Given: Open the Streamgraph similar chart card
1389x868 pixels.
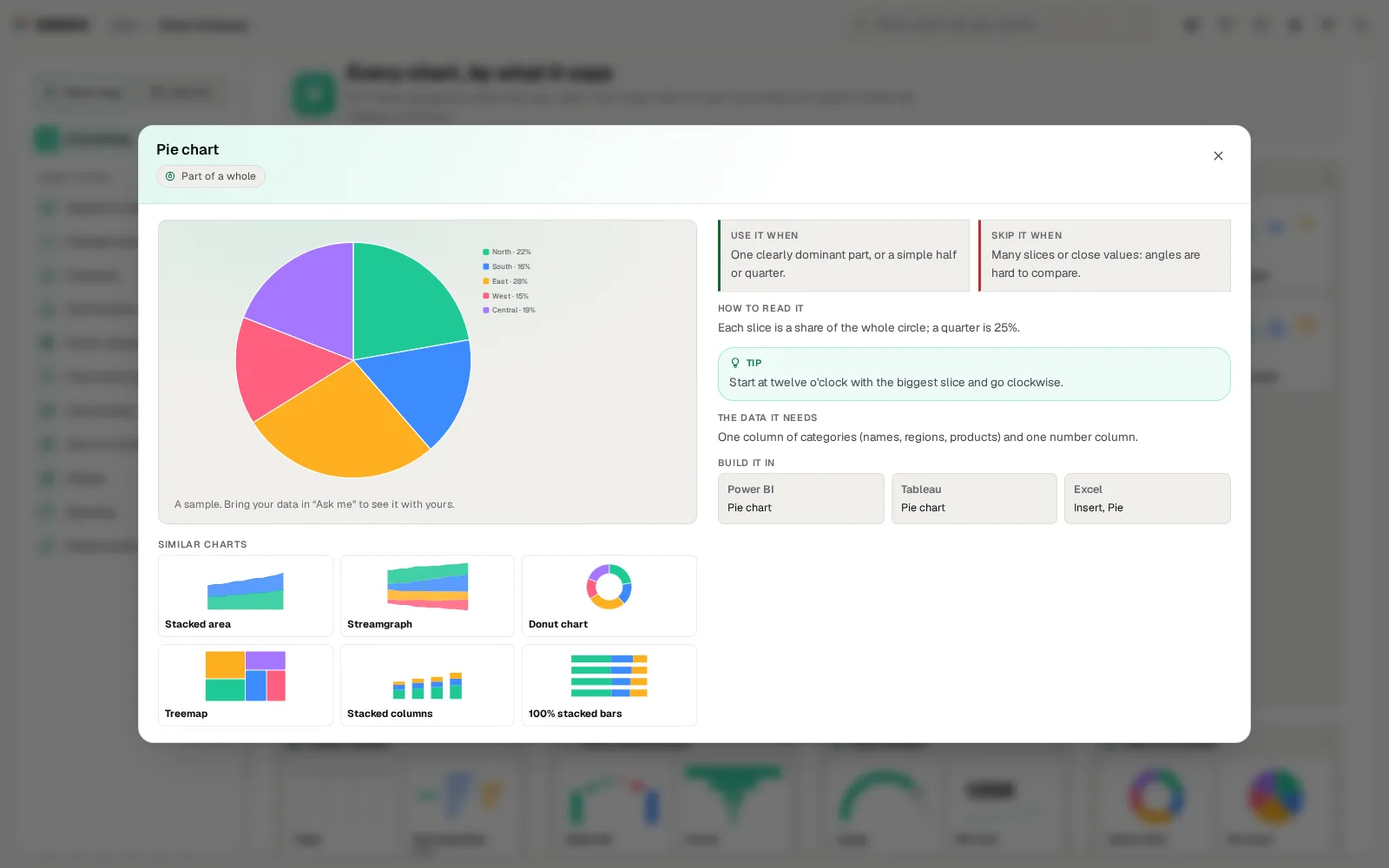Looking at the screenshot, I should [x=427, y=596].
